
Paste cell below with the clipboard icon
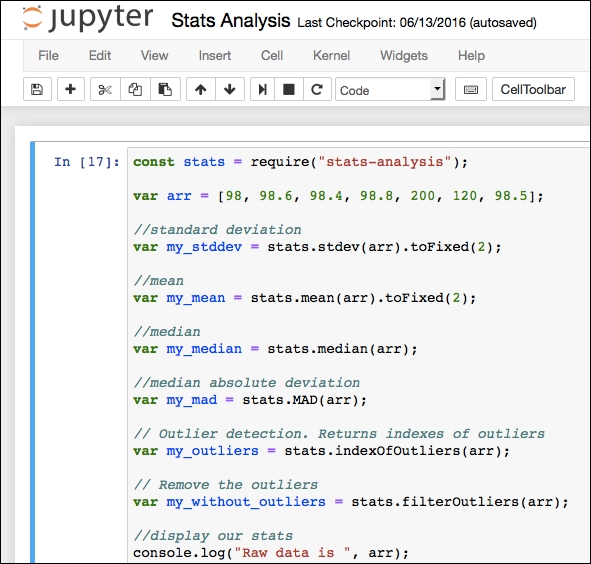click(165, 89)
